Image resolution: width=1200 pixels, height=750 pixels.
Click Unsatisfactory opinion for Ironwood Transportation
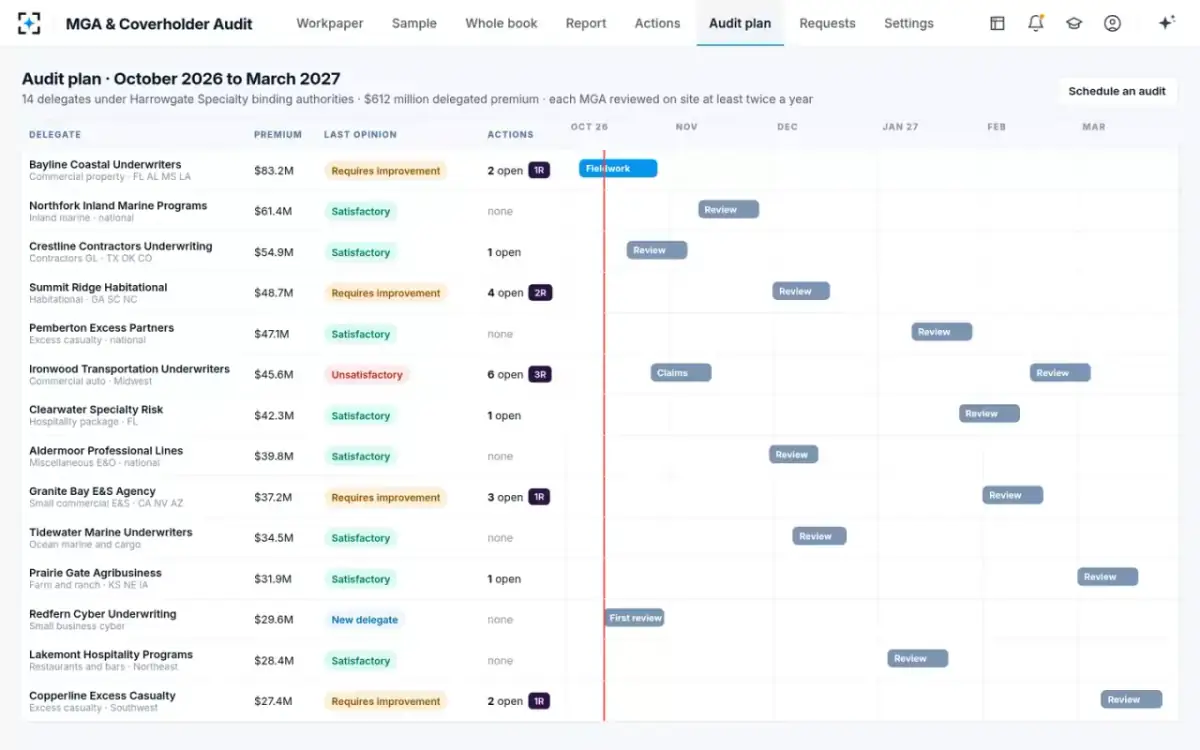[x=367, y=375]
